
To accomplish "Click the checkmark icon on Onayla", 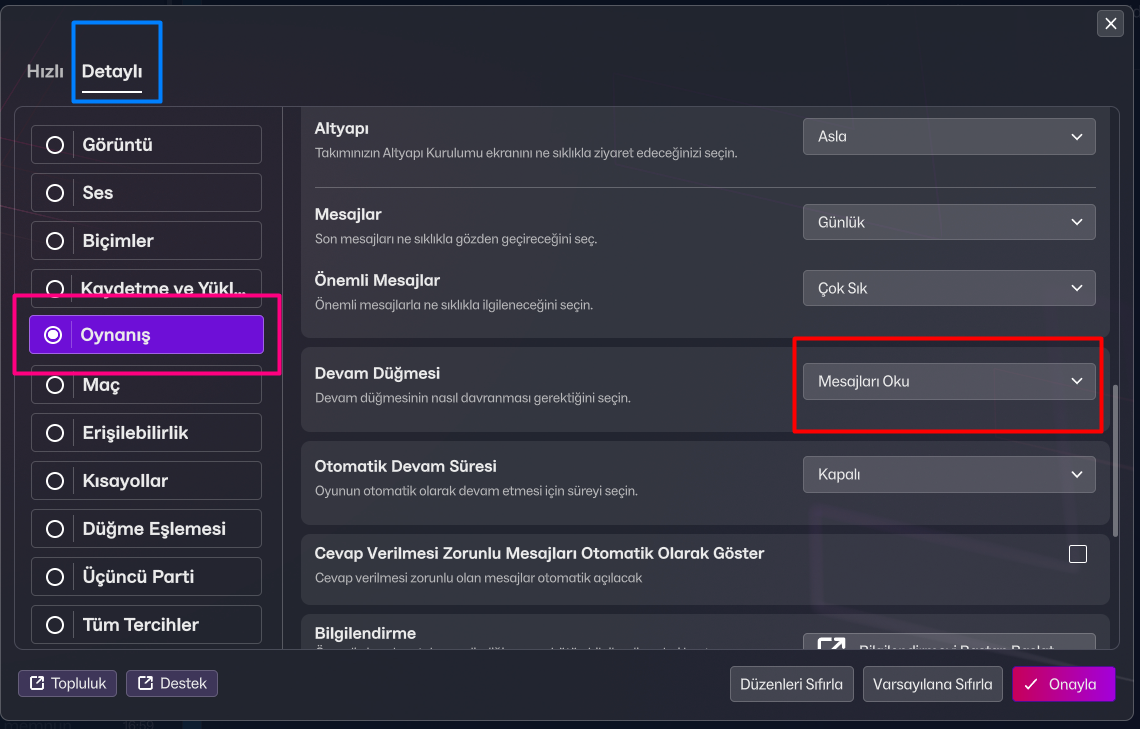I will (1031, 684).
